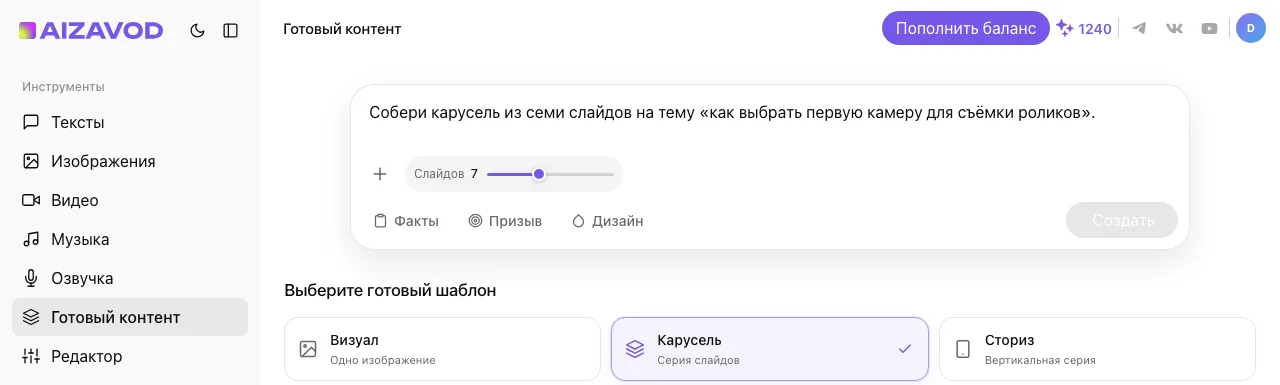
Task: Click the Карусель stacked layers icon
Action: [635, 349]
